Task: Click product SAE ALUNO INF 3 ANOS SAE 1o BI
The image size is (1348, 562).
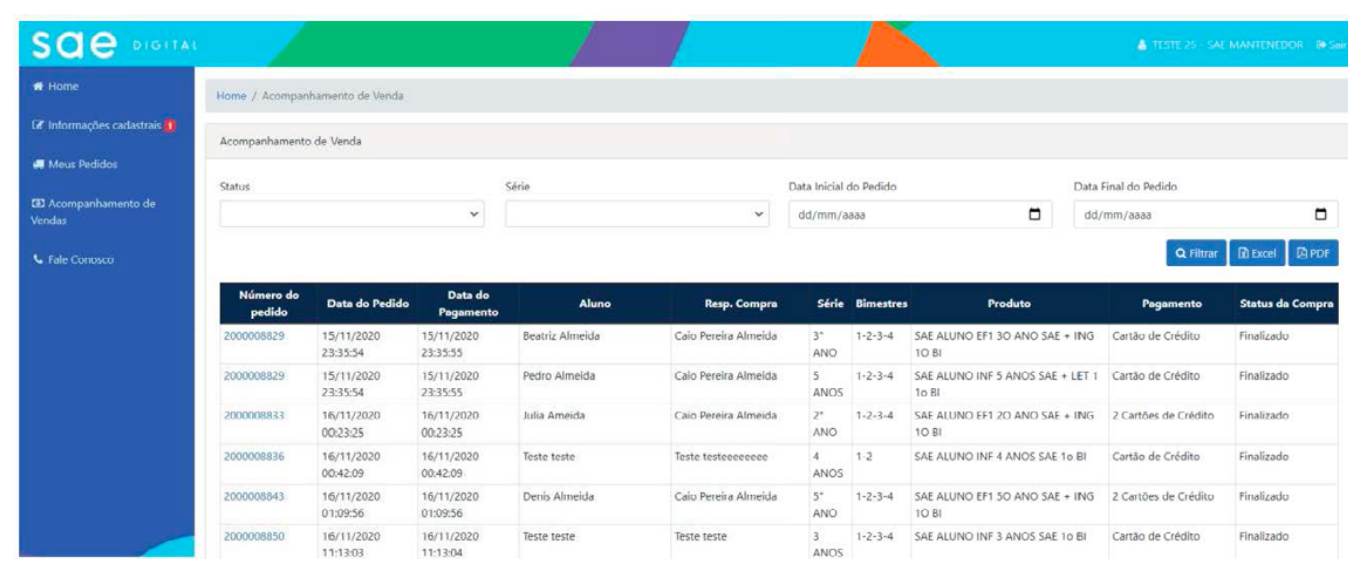Action: pyautogui.click(x=1000, y=536)
